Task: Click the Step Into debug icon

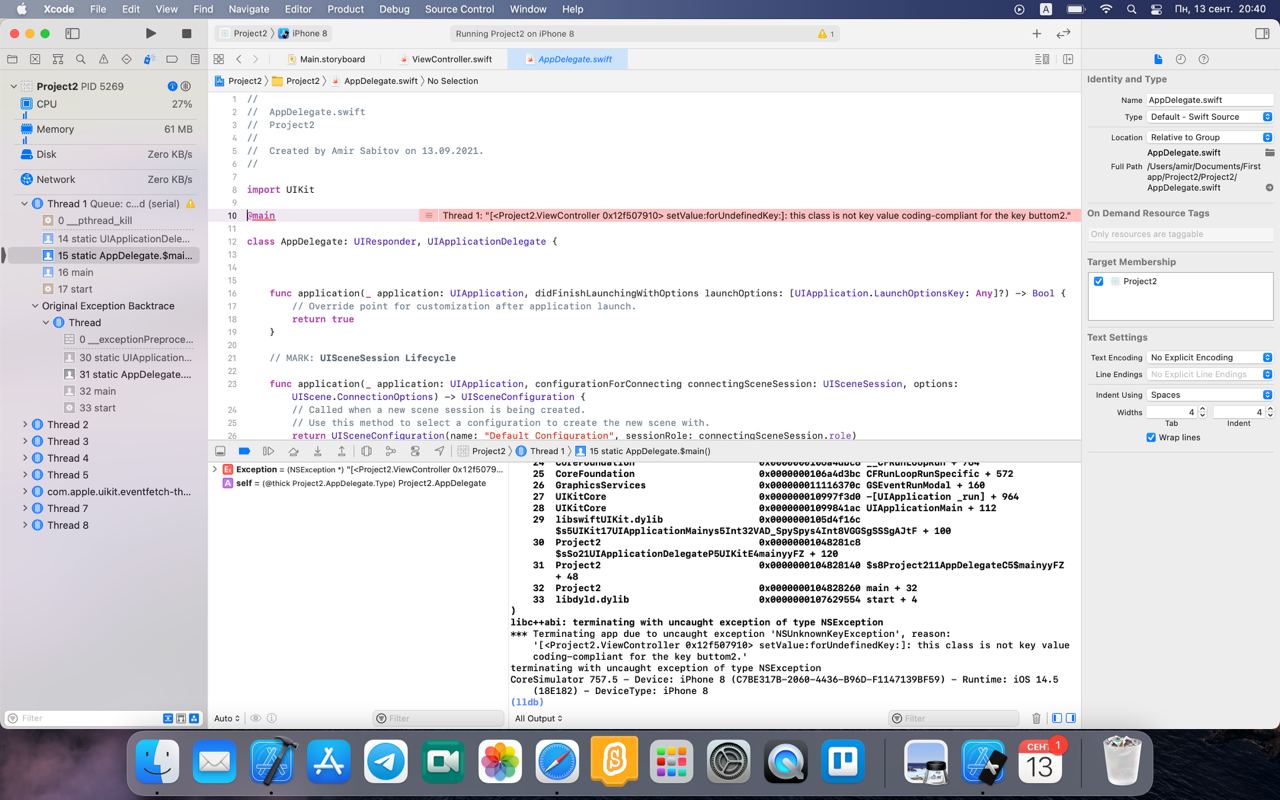Action: coord(317,451)
